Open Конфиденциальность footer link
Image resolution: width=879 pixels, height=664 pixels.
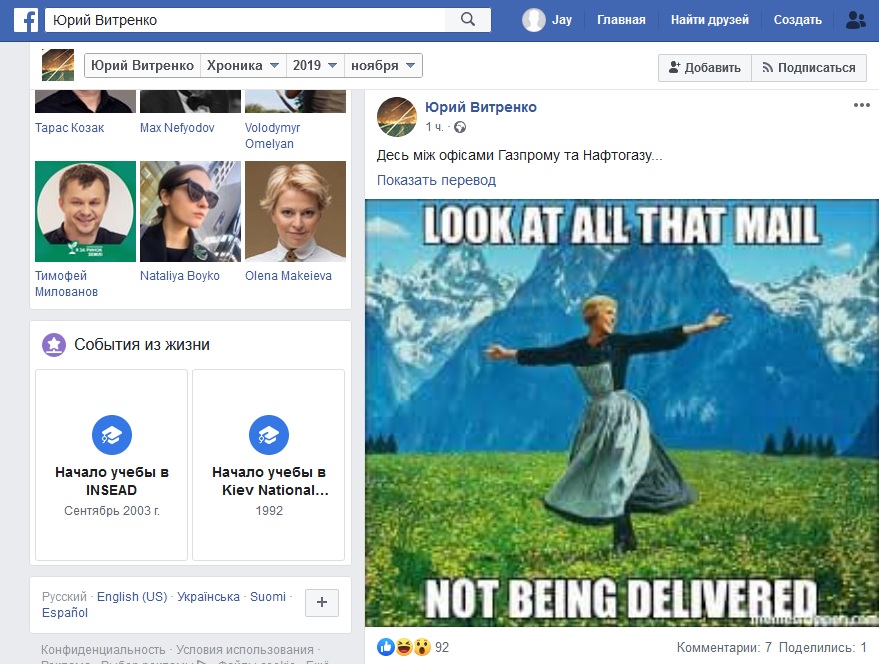pos(103,650)
